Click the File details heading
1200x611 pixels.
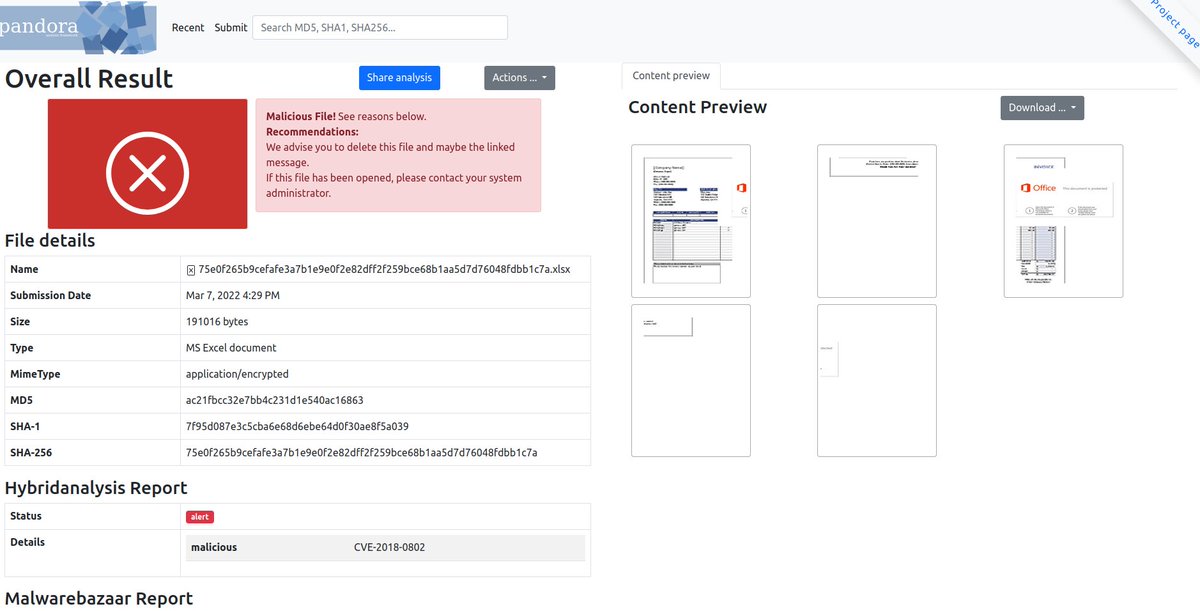tap(50, 241)
